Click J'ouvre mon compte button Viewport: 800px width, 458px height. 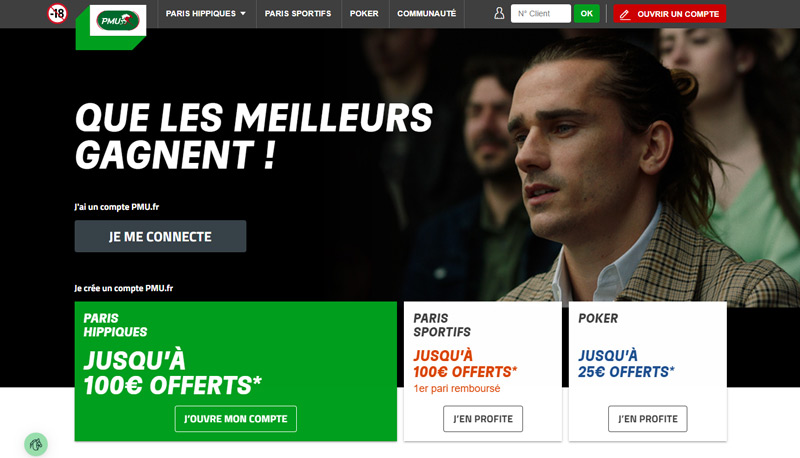click(236, 419)
